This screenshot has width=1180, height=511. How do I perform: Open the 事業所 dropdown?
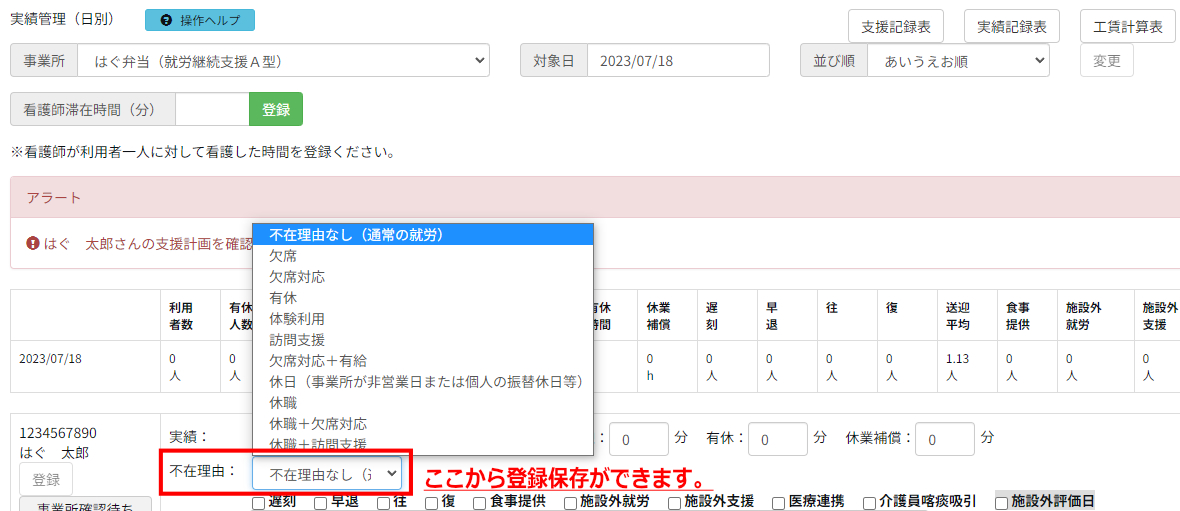(x=283, y=61)
